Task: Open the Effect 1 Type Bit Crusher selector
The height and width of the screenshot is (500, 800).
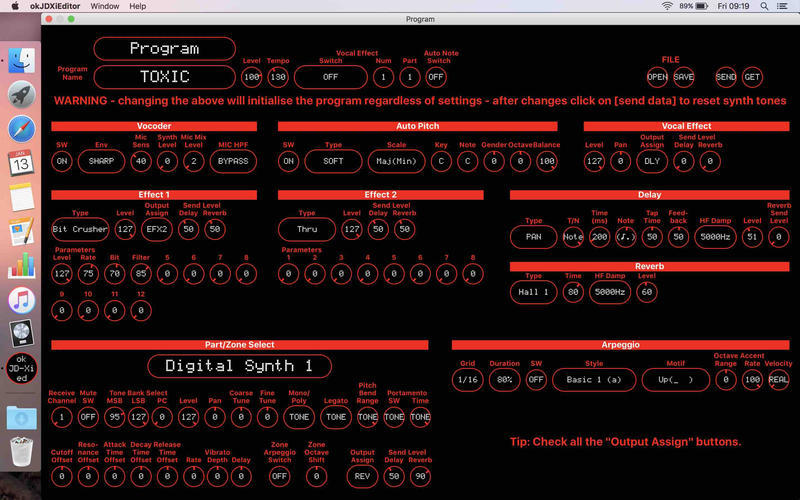Action: pyautogui.click(x=80, y=229)
